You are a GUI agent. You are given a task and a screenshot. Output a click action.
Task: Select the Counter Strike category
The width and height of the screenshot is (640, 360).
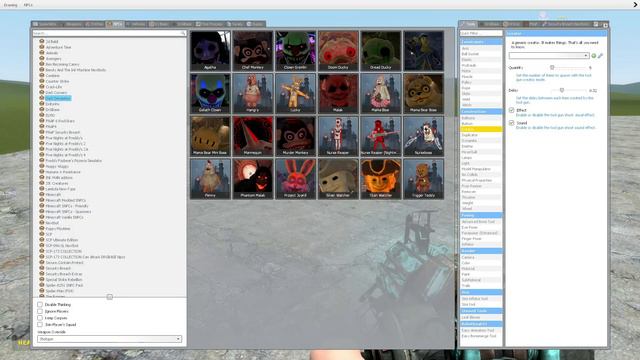pos(58,81)
